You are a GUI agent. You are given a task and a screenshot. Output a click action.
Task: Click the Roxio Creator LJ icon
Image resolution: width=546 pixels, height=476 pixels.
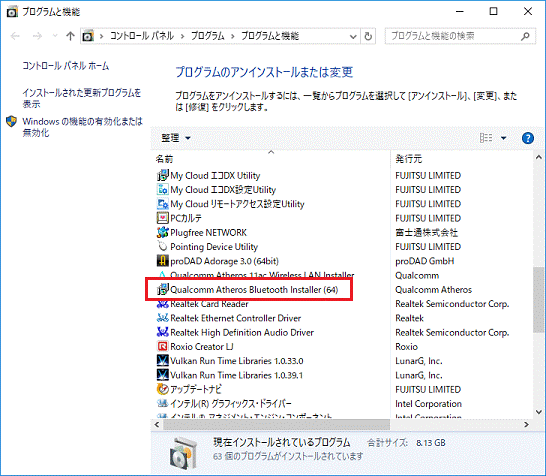(x=163, y=346)
